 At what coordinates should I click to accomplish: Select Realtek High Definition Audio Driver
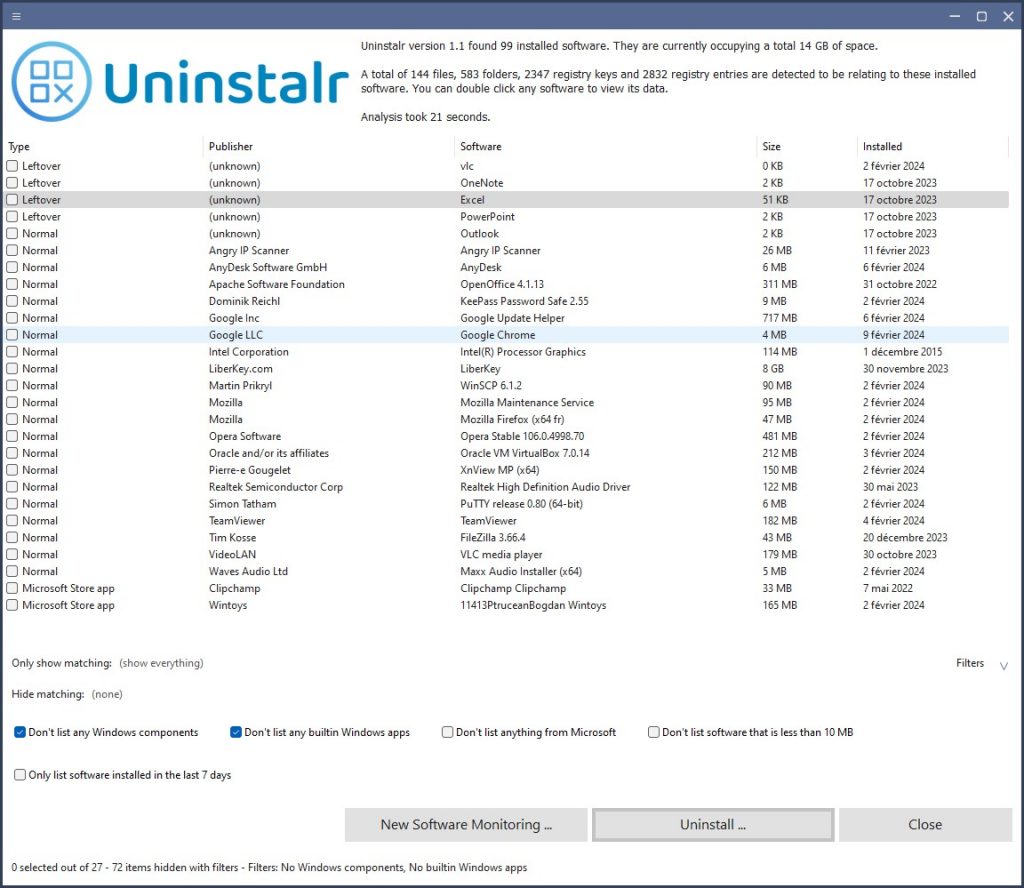(x=507, y=487)
